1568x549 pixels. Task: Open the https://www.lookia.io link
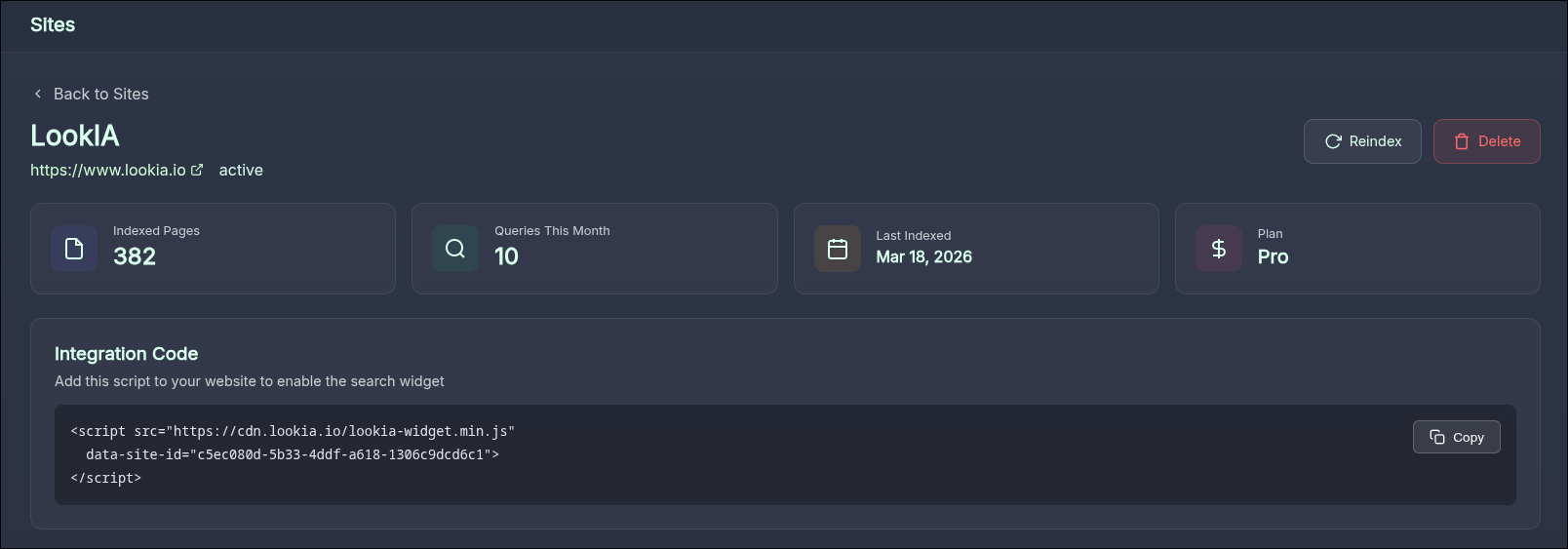[x=108, y=170]
